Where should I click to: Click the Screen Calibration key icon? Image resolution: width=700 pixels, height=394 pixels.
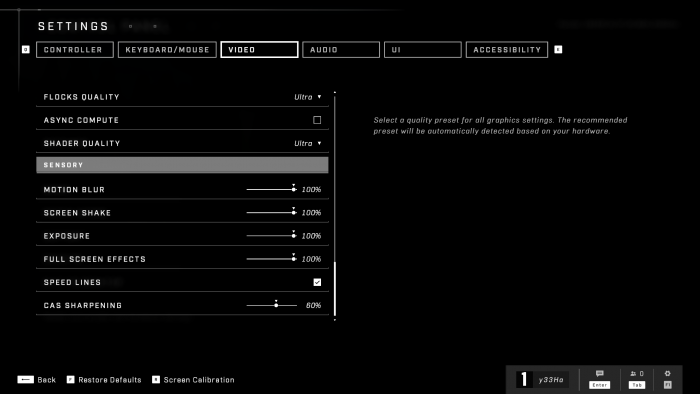(156, 380)
